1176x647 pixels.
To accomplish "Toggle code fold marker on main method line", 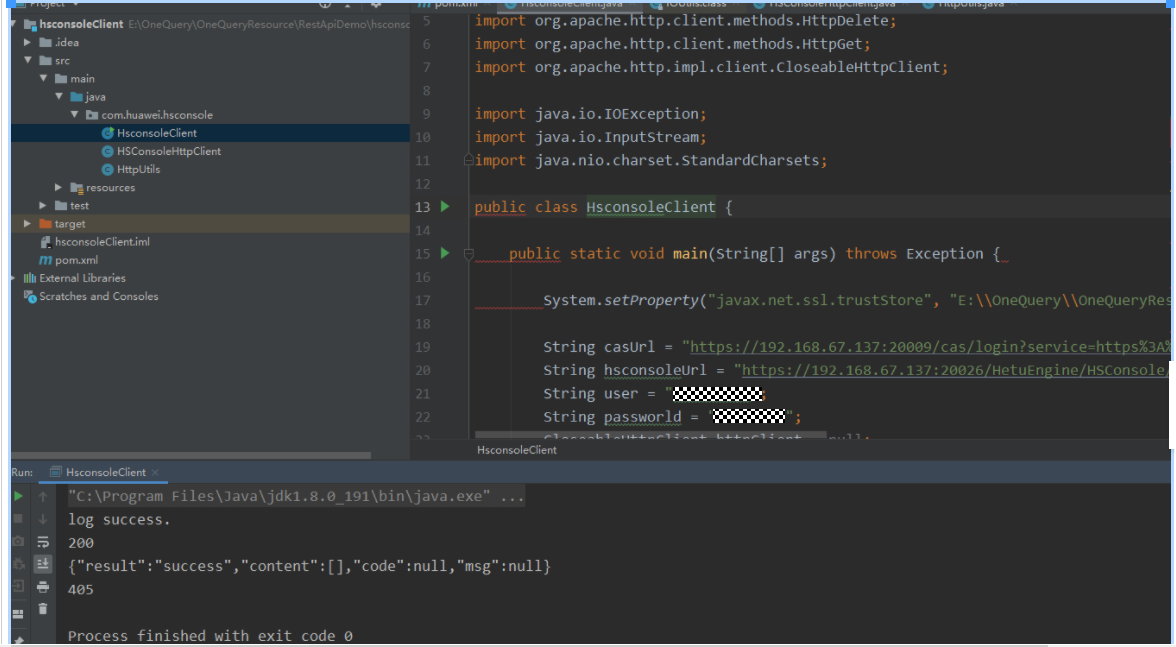I will (468, 255).
